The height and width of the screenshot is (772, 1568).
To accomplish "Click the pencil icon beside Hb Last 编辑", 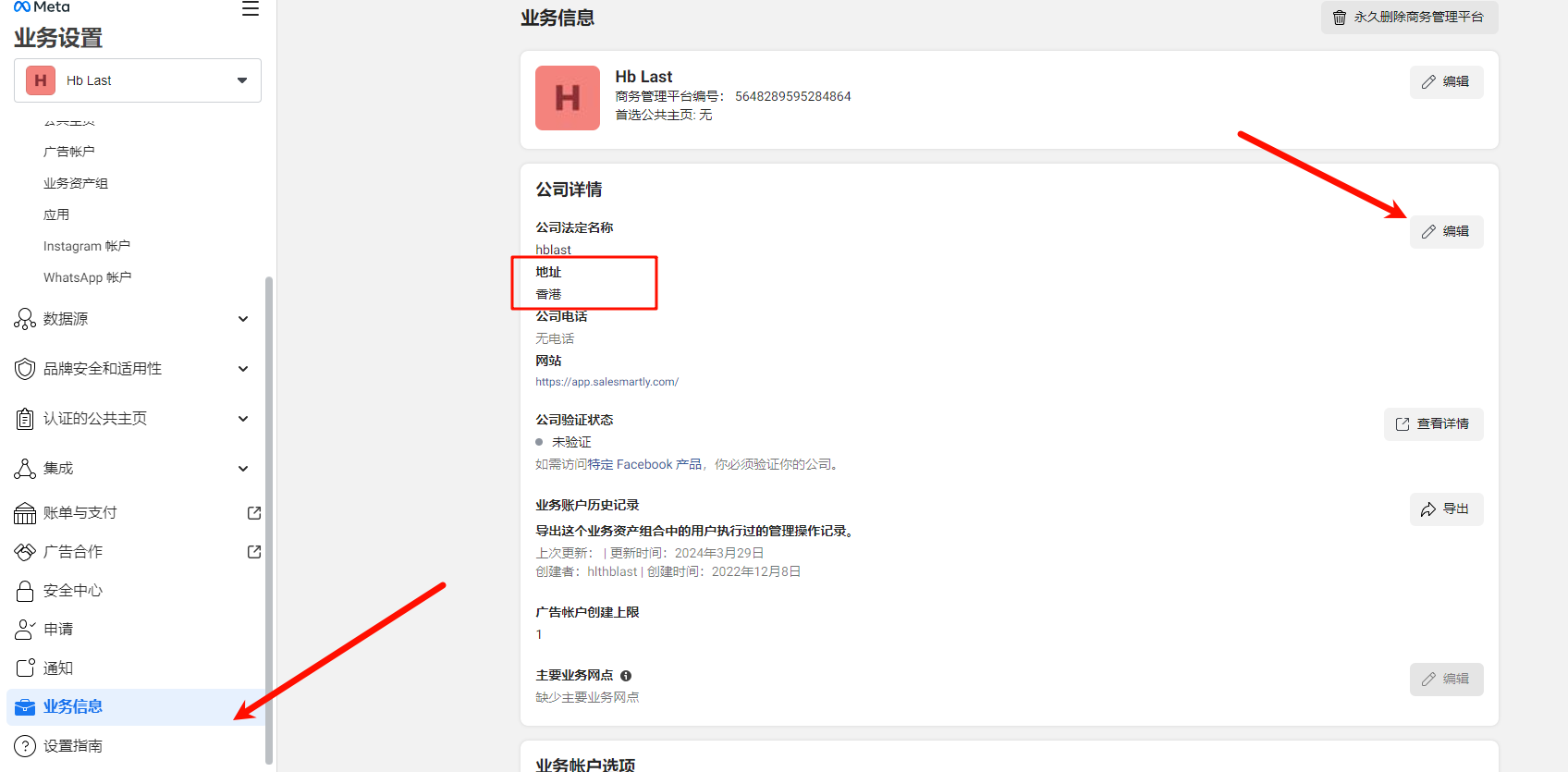I will [1428, 82].
